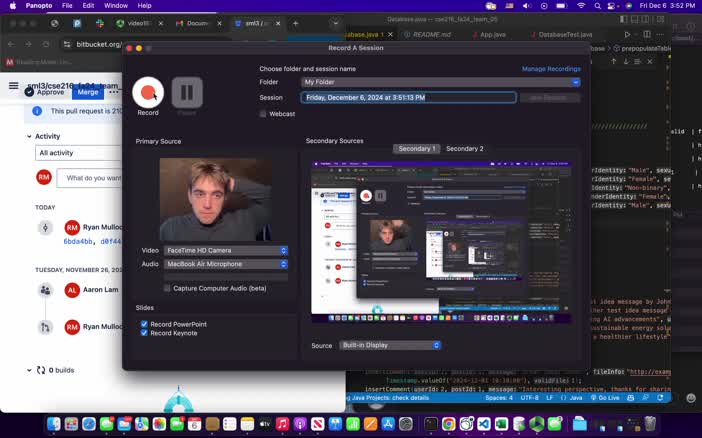The height and width of the screenshot is (438, 702).
Task: Toggle Capture Computer Audio (beta) checkbox
Action: pyautogui.click(x=167, y=288)
